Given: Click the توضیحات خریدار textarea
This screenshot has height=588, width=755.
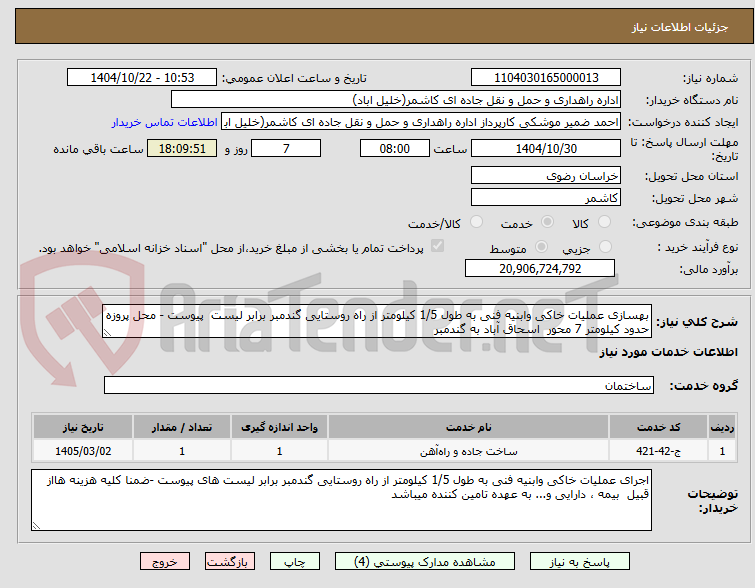Looking at the screenshot, I should pos(341,500).
